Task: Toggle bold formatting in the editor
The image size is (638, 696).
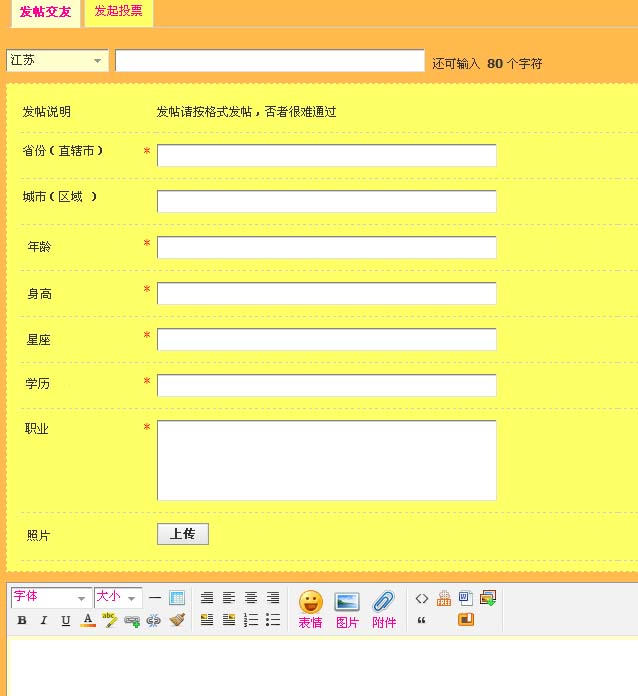Action: [22, 620]
